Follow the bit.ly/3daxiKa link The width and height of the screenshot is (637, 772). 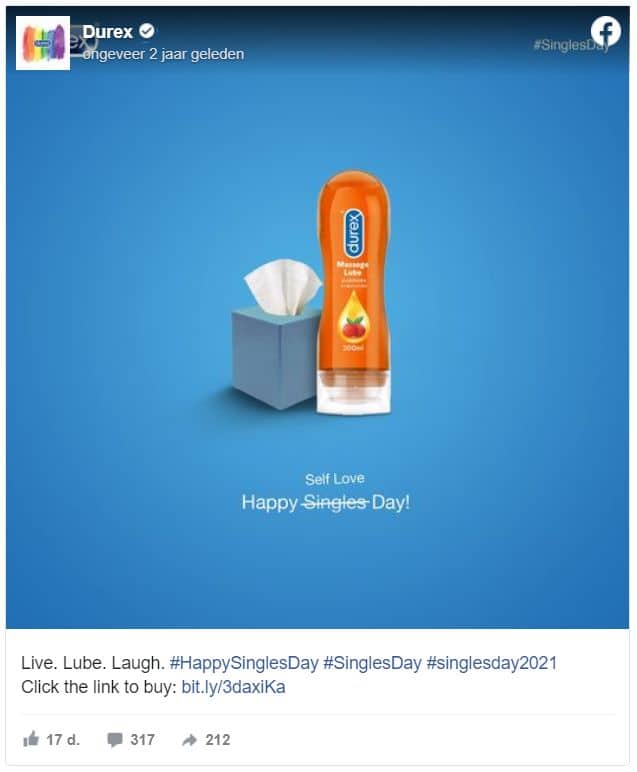233,687
